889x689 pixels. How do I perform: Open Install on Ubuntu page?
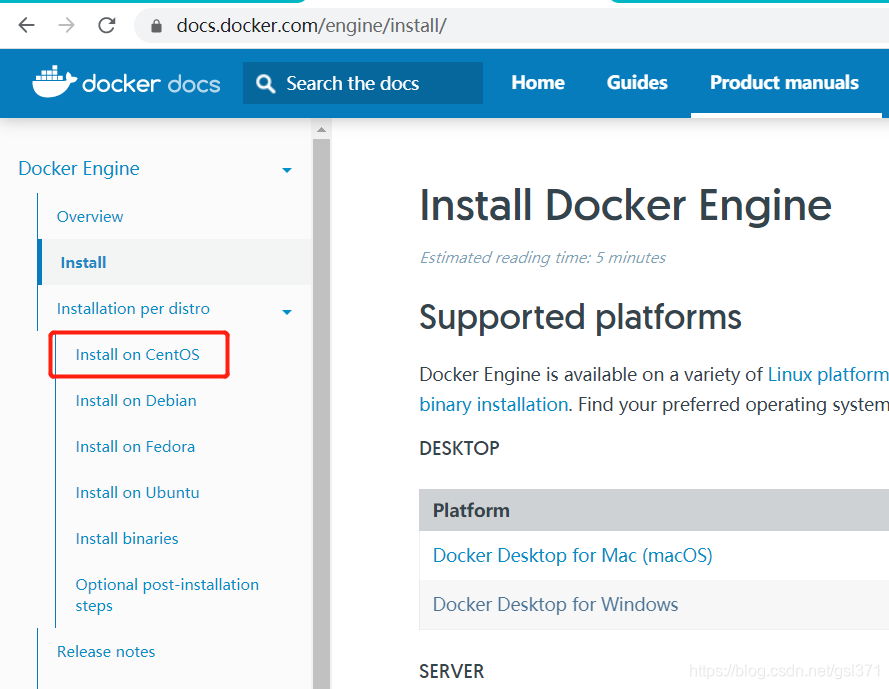(x=137, y=492)
